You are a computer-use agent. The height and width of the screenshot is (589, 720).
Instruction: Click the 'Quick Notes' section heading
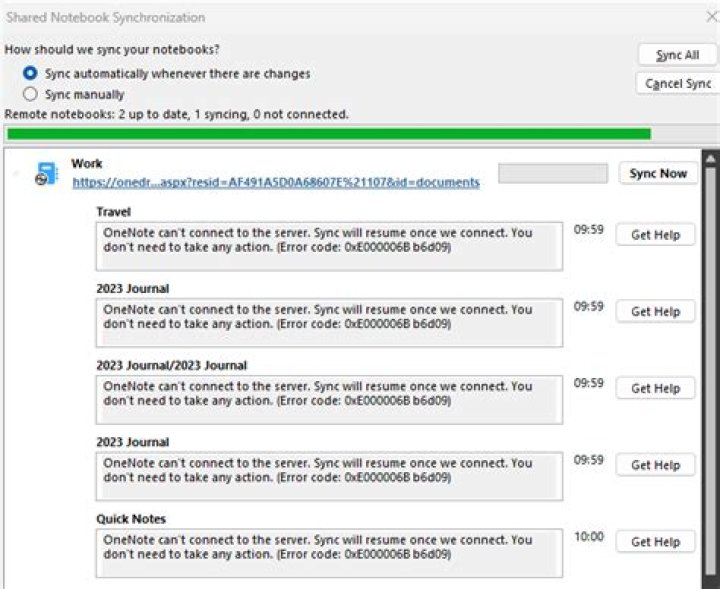pos(131,519)
